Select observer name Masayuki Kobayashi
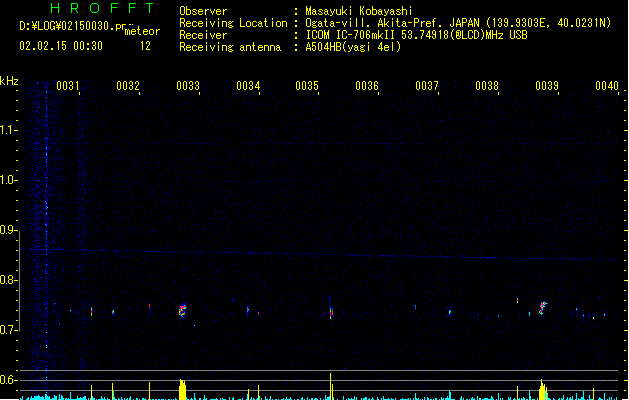Viewport: 629px width, 400px height. pos(359,11)
